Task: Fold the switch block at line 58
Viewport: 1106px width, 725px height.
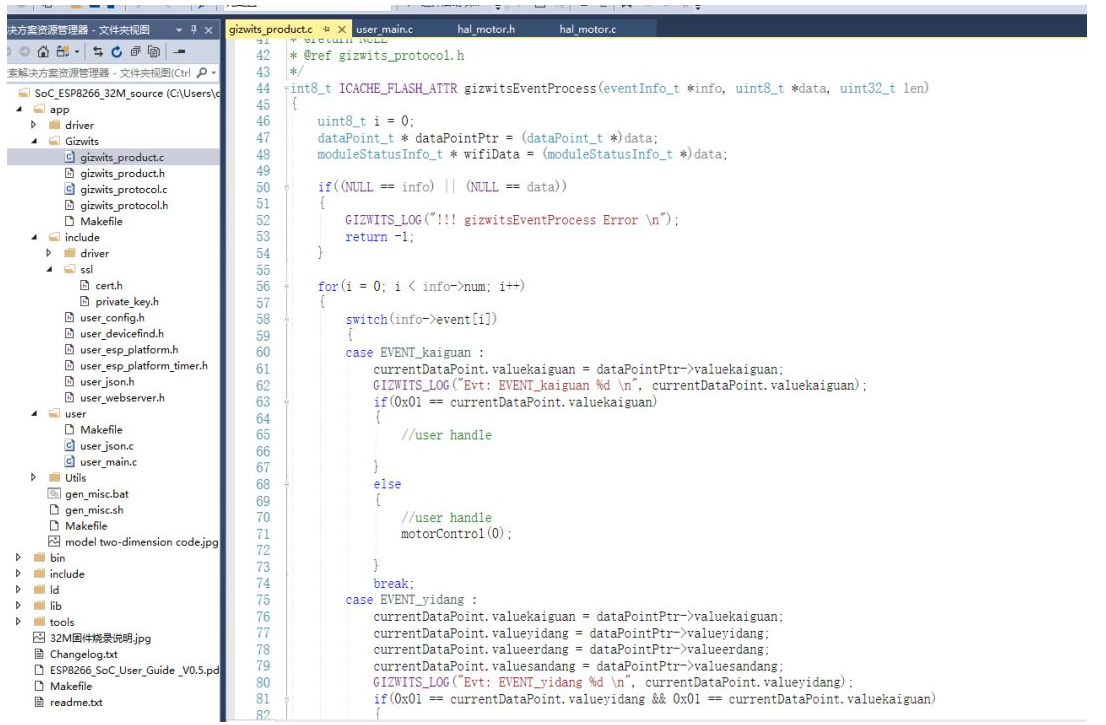Action: [x=286, y=320]
